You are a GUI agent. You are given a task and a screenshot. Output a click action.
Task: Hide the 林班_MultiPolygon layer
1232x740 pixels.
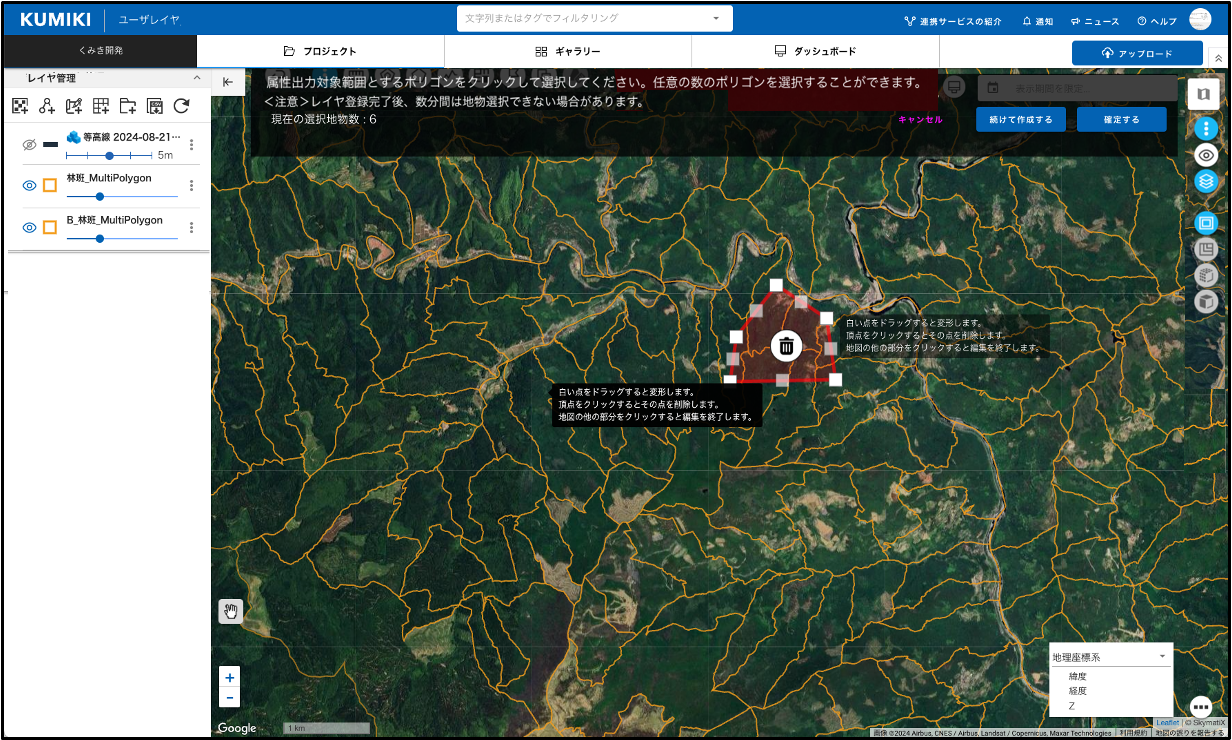30,185
